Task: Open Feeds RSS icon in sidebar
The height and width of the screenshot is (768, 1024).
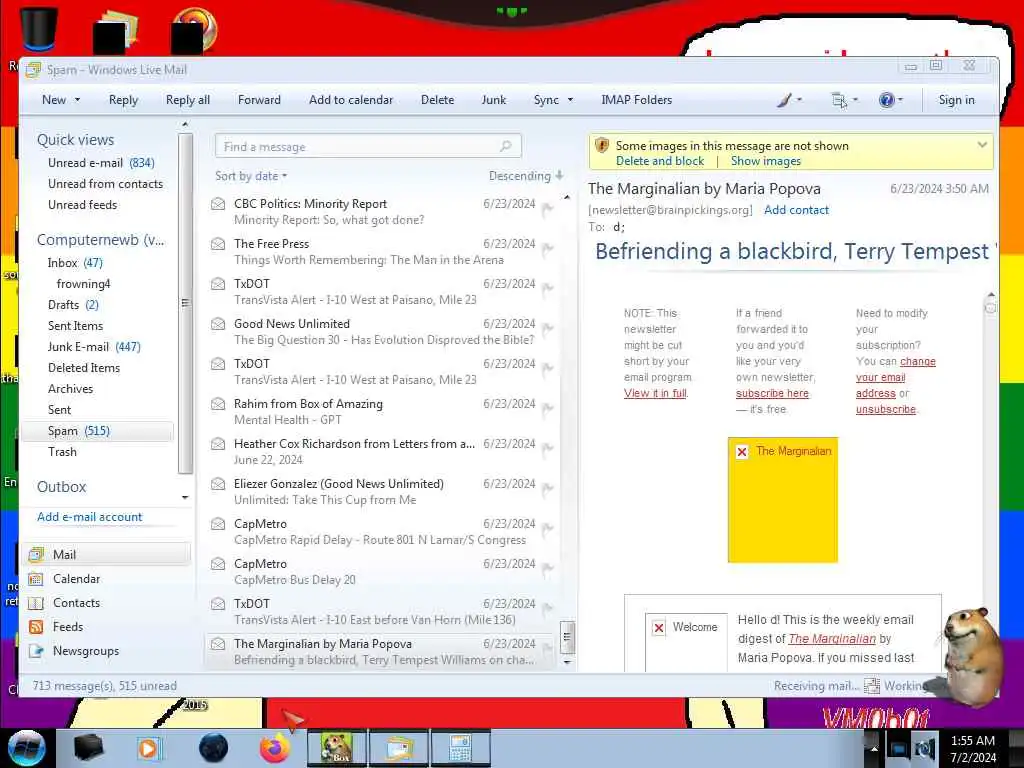Action: tap(37, 627)
